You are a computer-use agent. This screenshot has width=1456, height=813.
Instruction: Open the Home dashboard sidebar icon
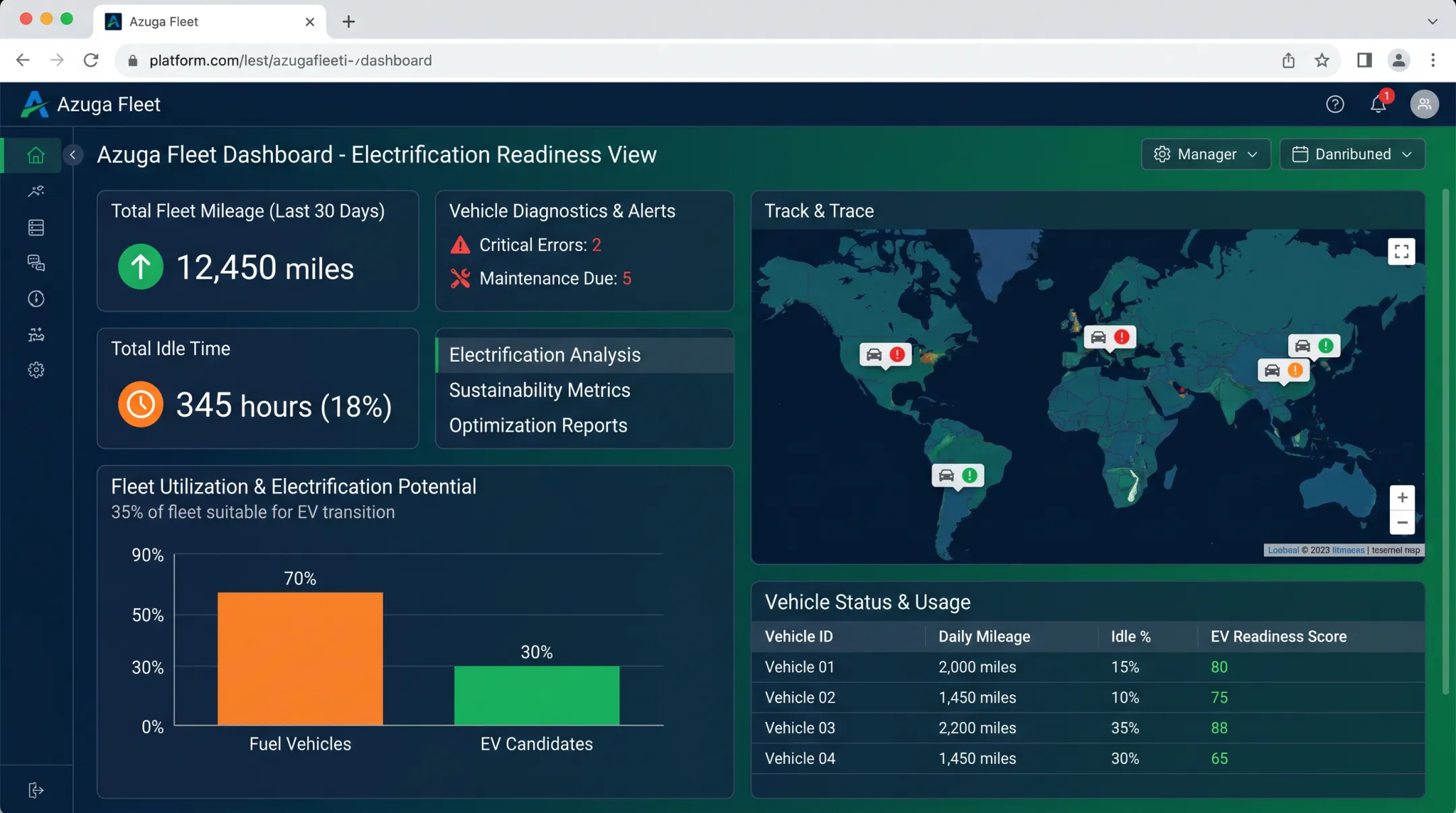(36, 155)
